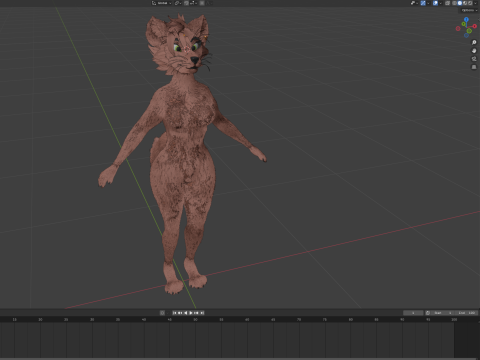Toggle proportional editing

pos(202,3)
